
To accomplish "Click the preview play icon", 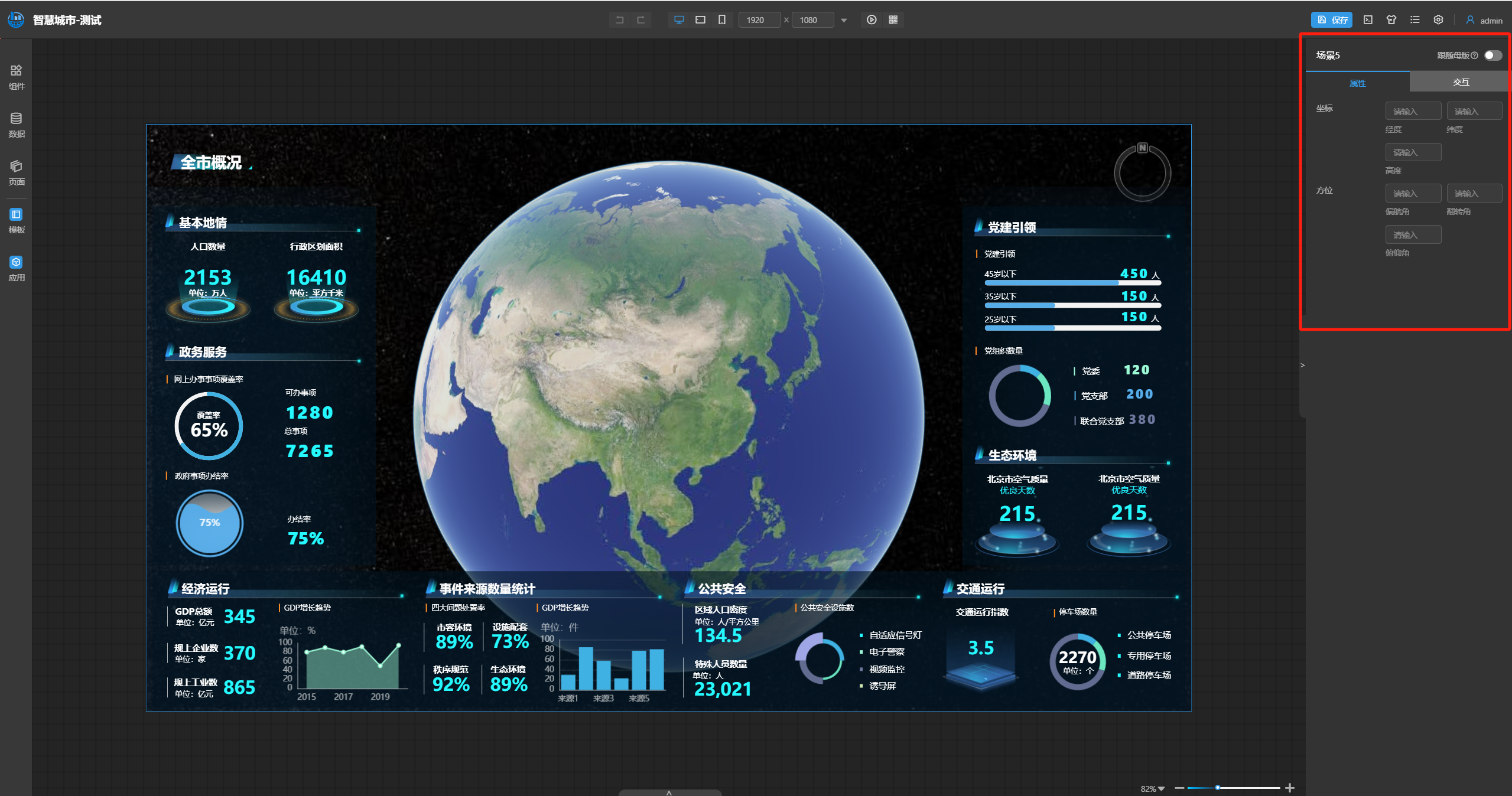I will point(872,20).
